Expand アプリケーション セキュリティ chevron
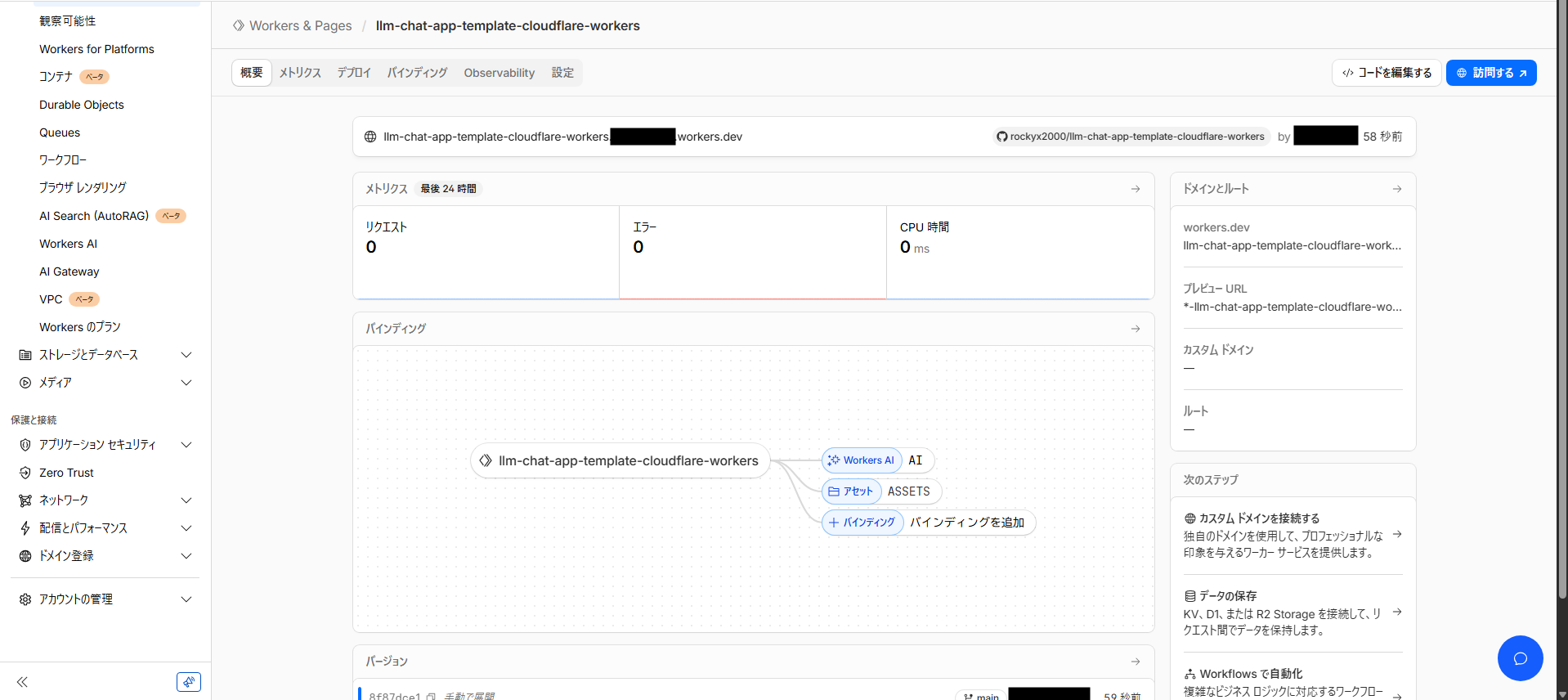Image resolution: width=1568 pixels, height=700 pixels. tap(186, 445)
